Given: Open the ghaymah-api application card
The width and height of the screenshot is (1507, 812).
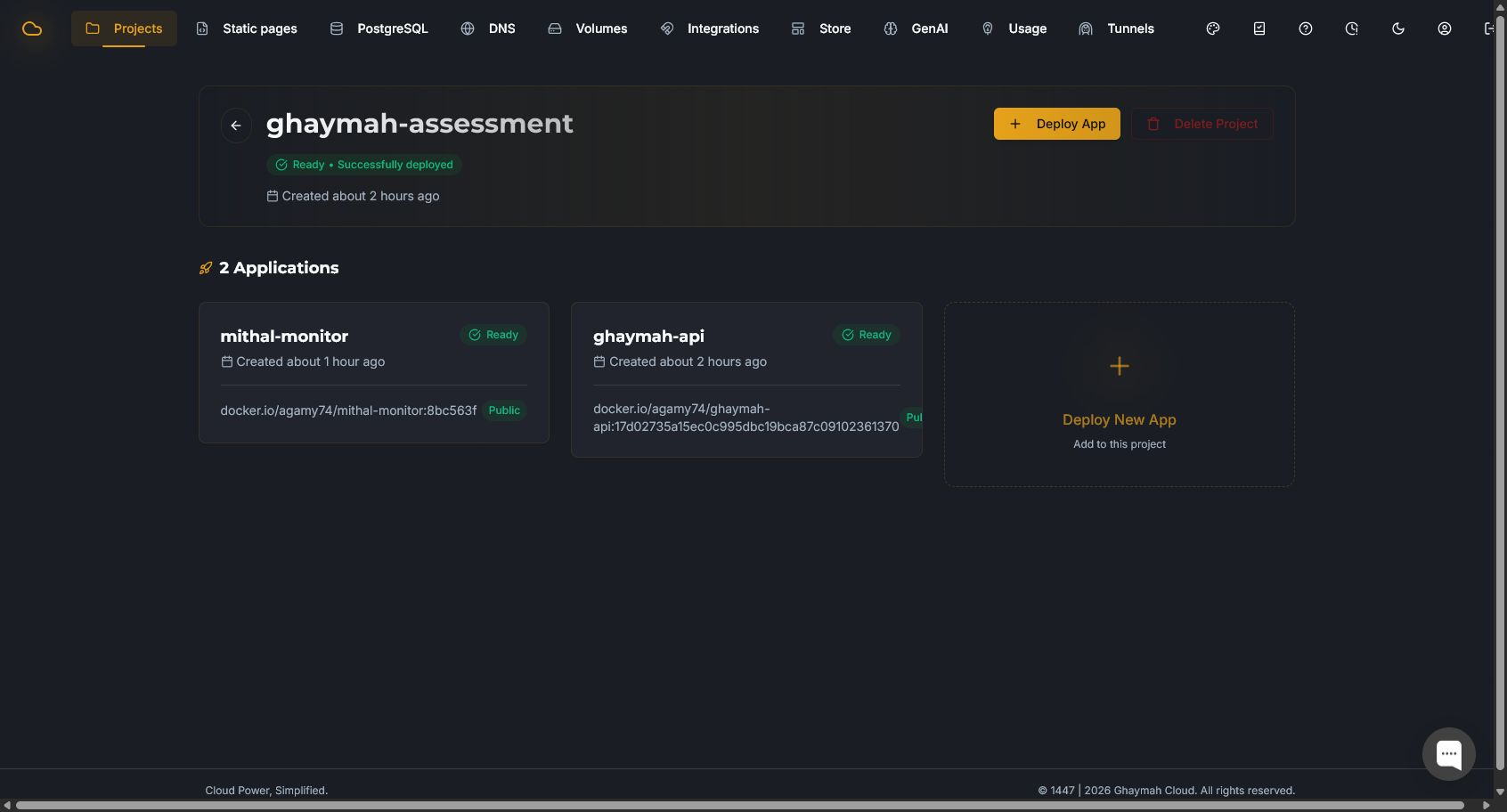Looking at the screenshot, I should (x=746, y=380).
